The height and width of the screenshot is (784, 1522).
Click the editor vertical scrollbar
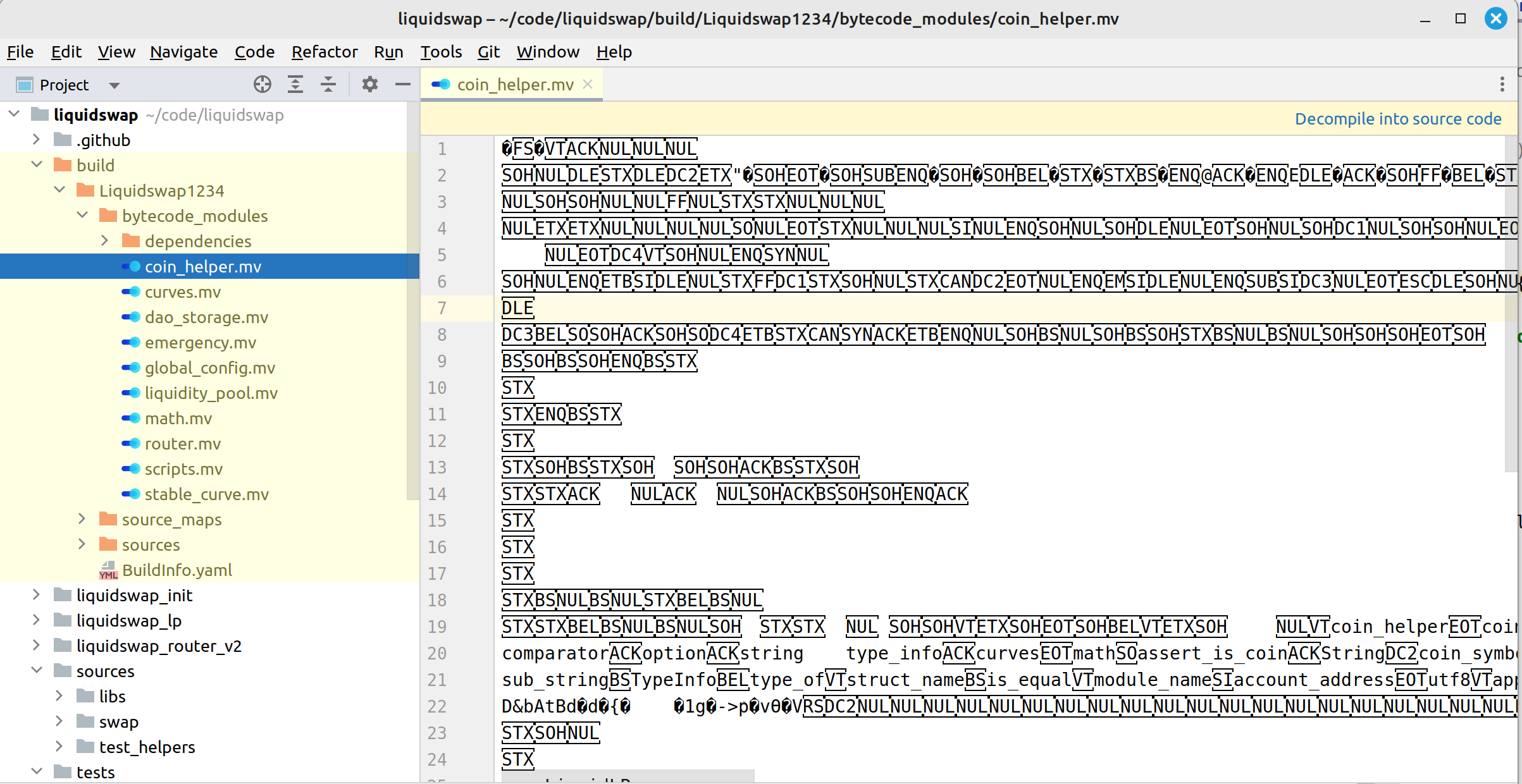coord(1511,303)
